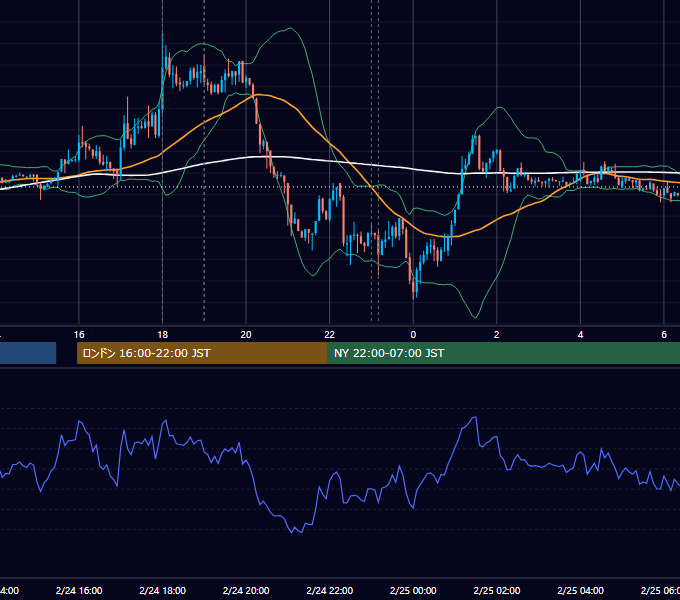Select the 22 hour label on the price chart axis

[x=330, y=335]
